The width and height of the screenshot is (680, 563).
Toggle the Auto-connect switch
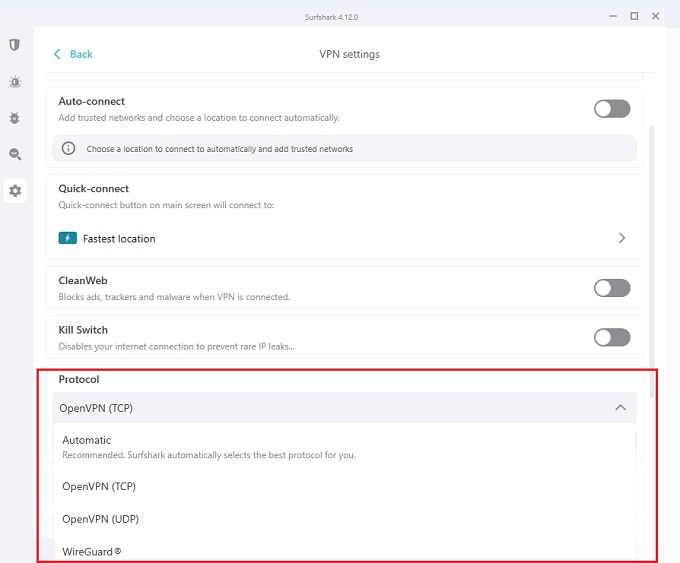pyautogui.click(x=612, y=108)
